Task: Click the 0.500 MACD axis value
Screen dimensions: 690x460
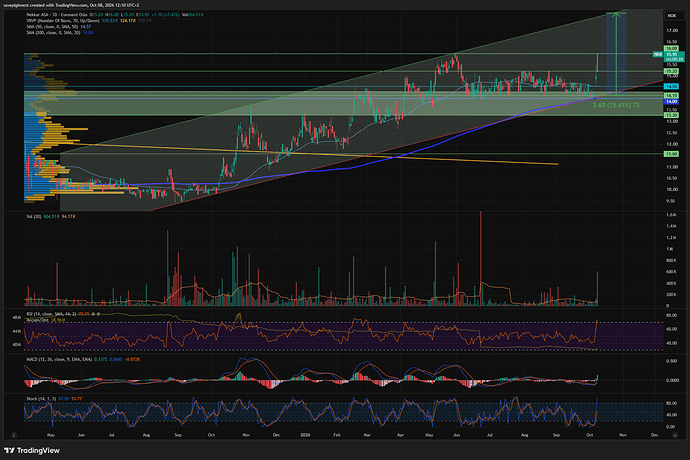Action: coord(672,361)
